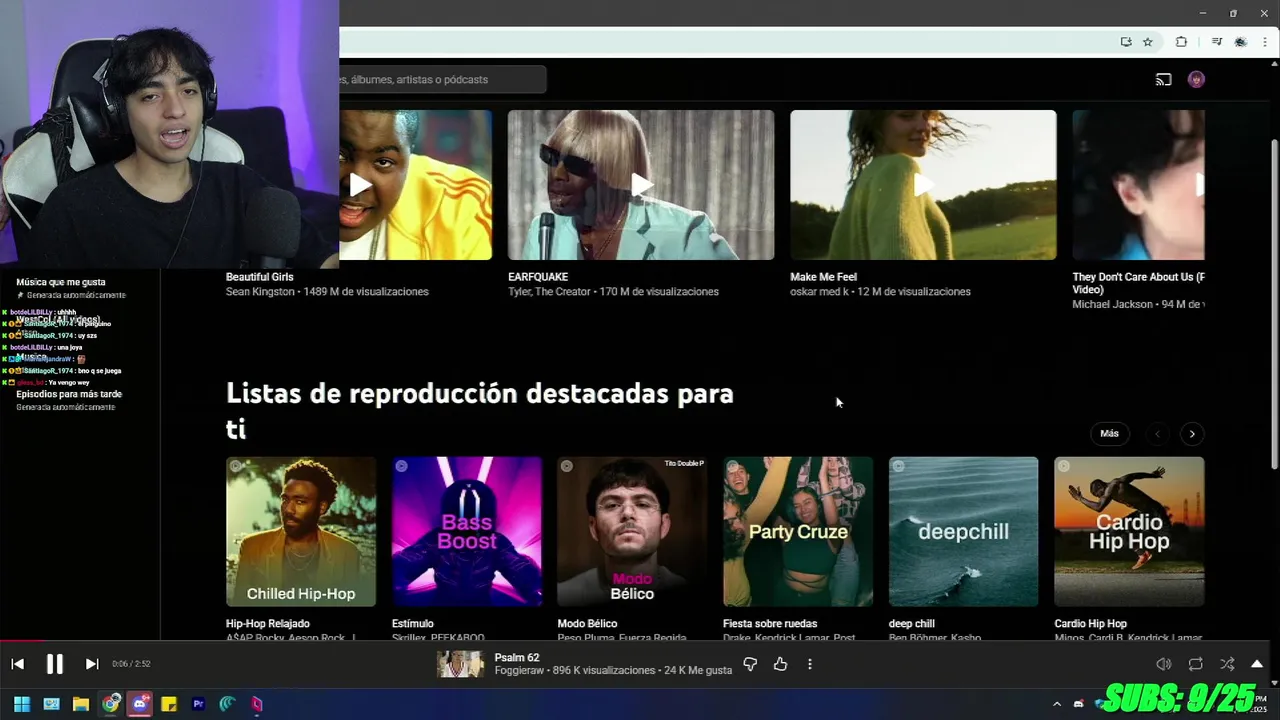Like the song Psalm 62
Viewport: 1280px width, 720px height.
pos(780,664)
